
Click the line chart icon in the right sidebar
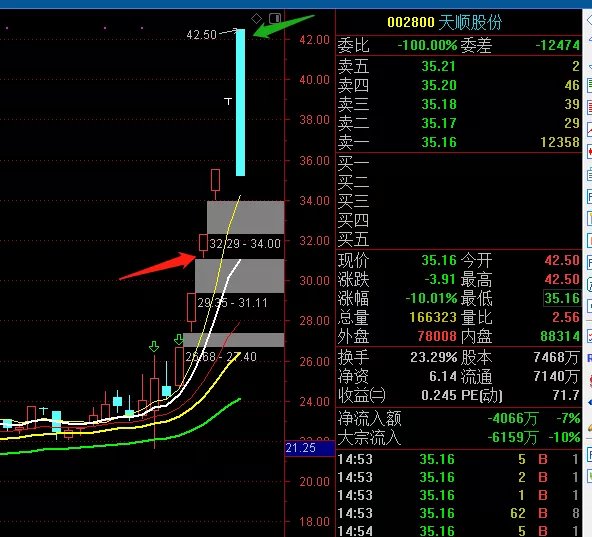pyautogui.click(x=589, y=130)
